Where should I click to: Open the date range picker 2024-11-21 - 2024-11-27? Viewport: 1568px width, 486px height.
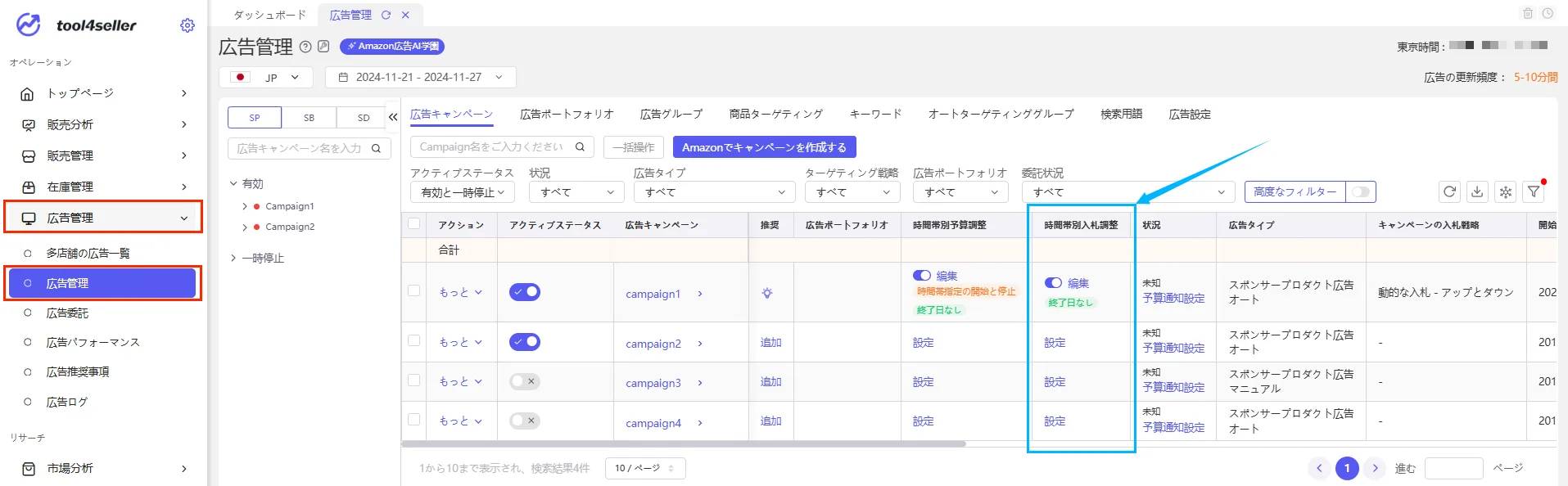pos(421,77)
